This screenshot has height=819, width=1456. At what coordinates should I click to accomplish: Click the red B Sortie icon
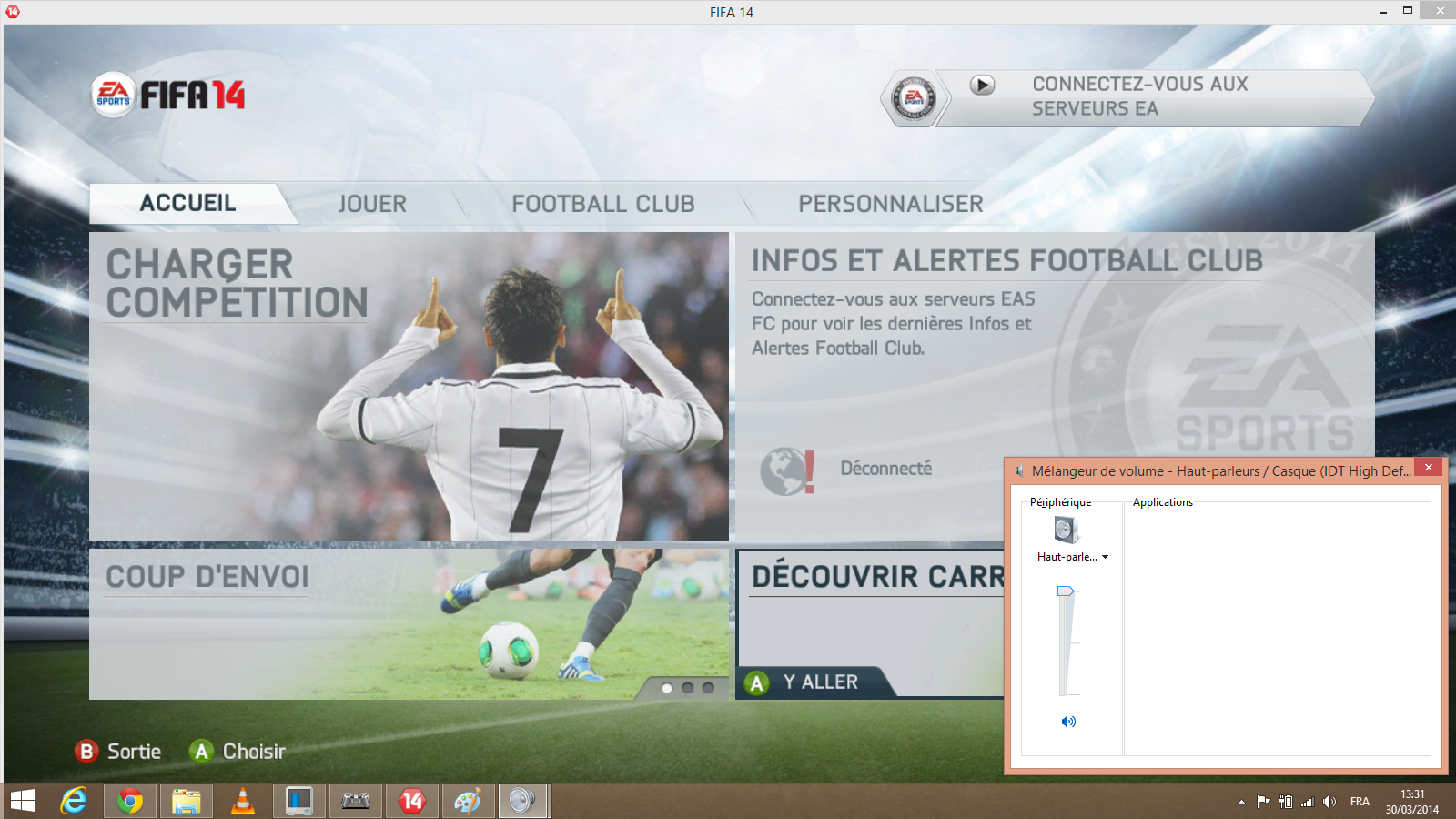[x=86, y=752]
